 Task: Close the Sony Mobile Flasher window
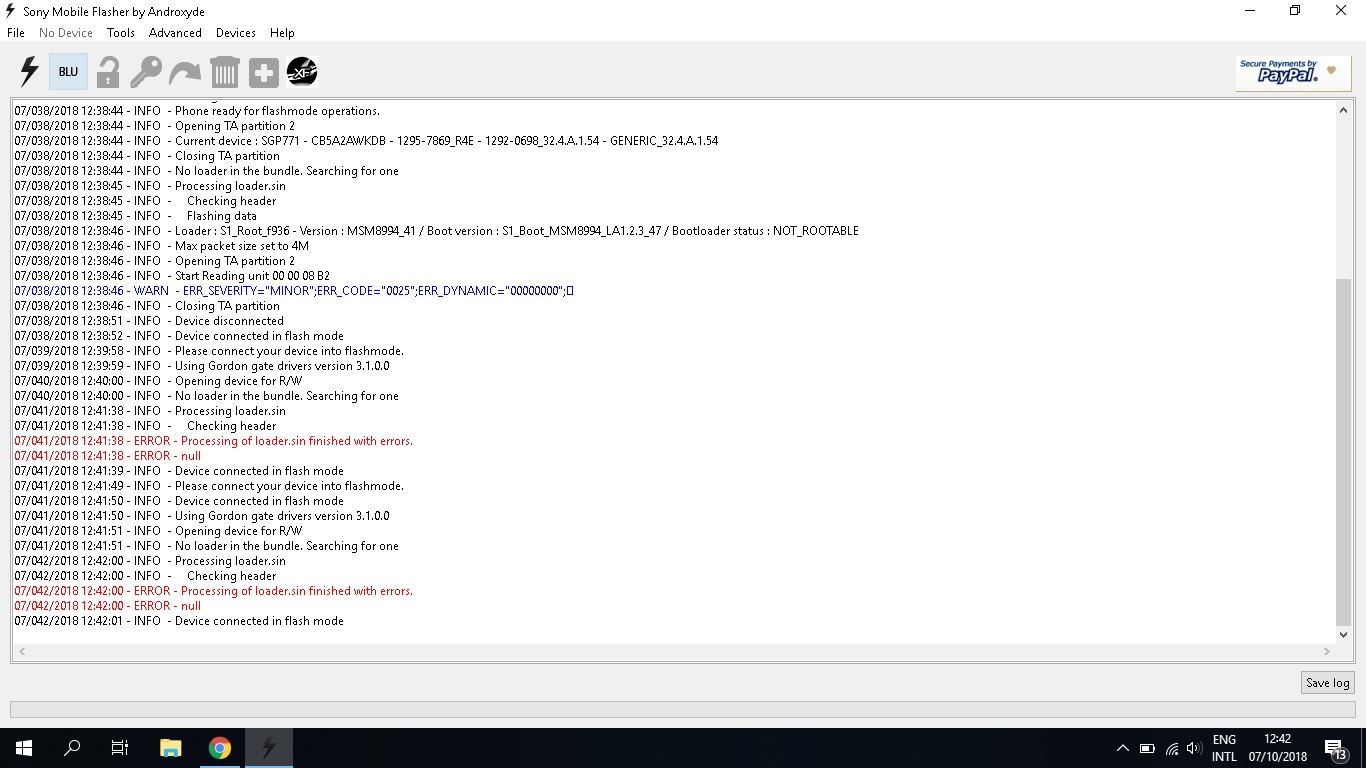[x=1342, y=11]
